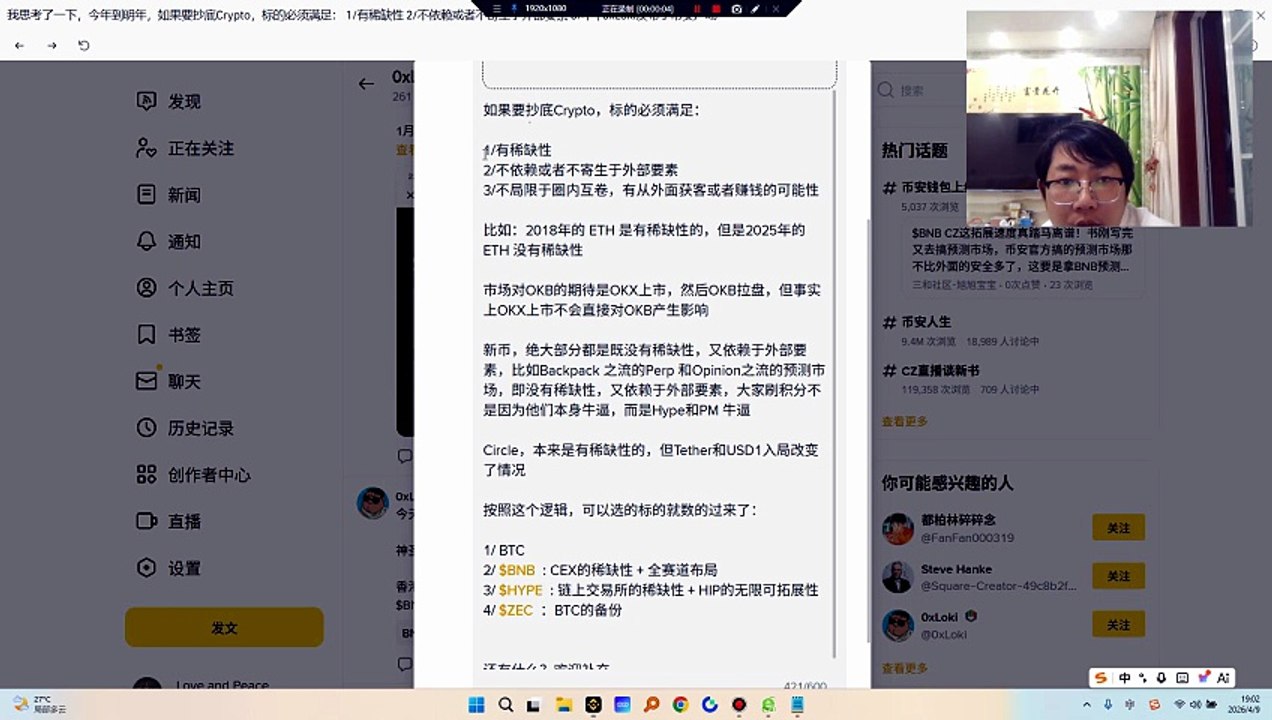The width and height of the screenshot is (1272, 720).
Task: Expand the system tray hidden icons
Action: (x=1087, y=704)
